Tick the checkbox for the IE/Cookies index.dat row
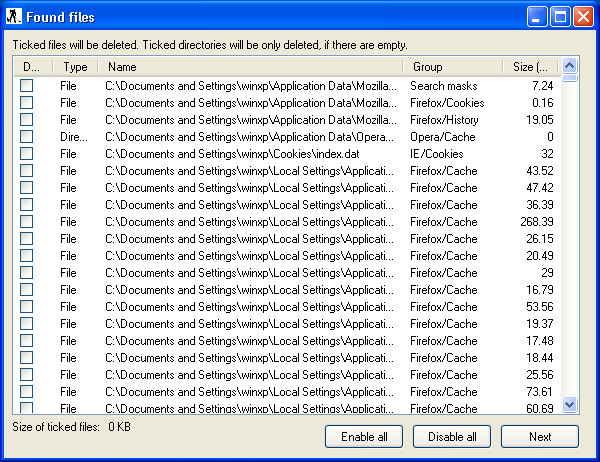This screenshot has width=600, height=462. pos(27,153)
